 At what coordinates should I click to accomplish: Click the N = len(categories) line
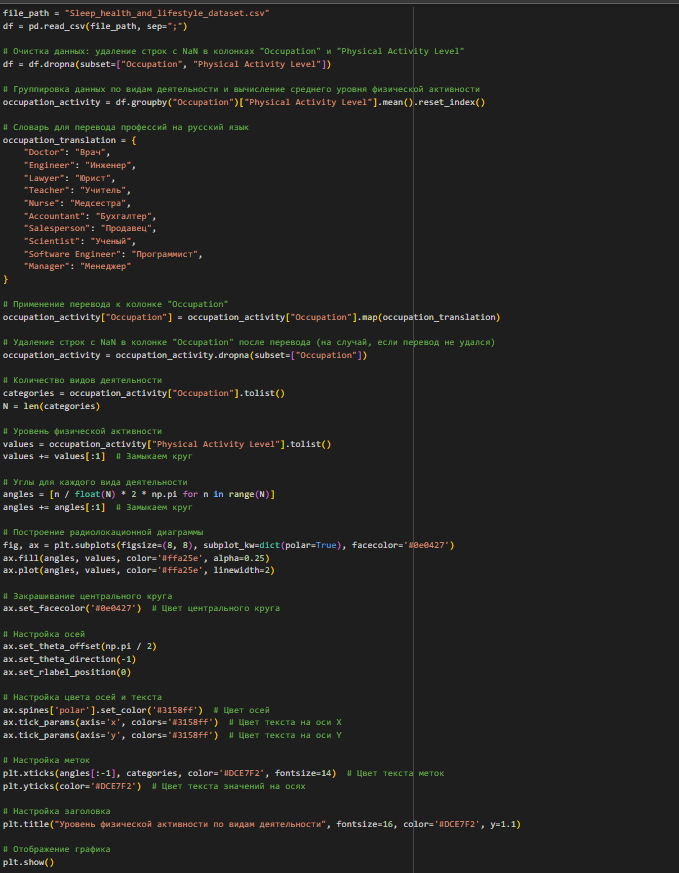point(51,406)
